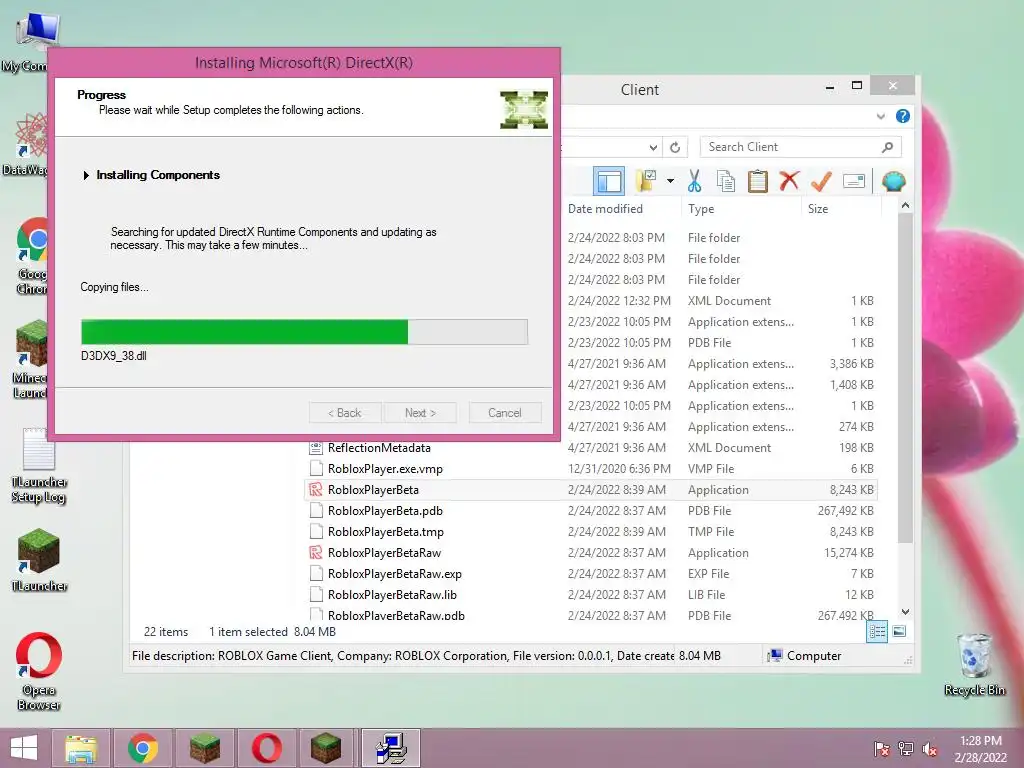This screenshot has height=768, width=1024.
Task: Click the preview pane toolbar icon in Client window
Action: (x=609, y=181)
